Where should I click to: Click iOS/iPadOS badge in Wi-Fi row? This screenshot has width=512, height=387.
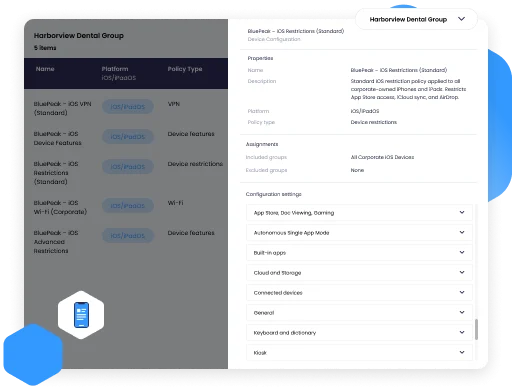point(128,206)
